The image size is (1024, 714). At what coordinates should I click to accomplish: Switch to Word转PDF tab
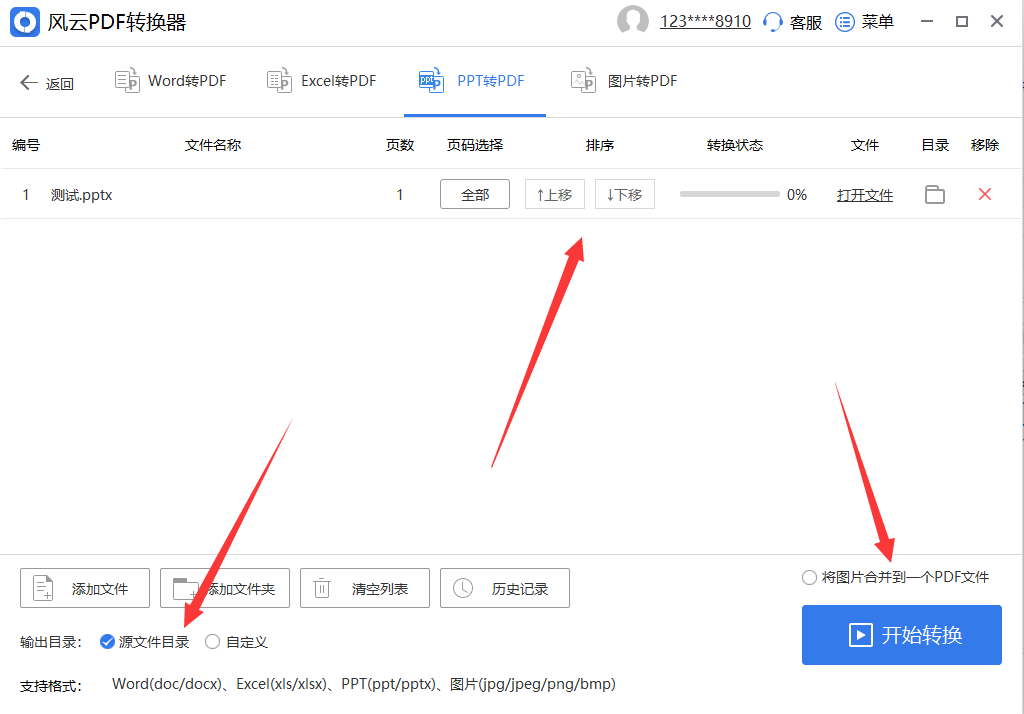(170, 81)
